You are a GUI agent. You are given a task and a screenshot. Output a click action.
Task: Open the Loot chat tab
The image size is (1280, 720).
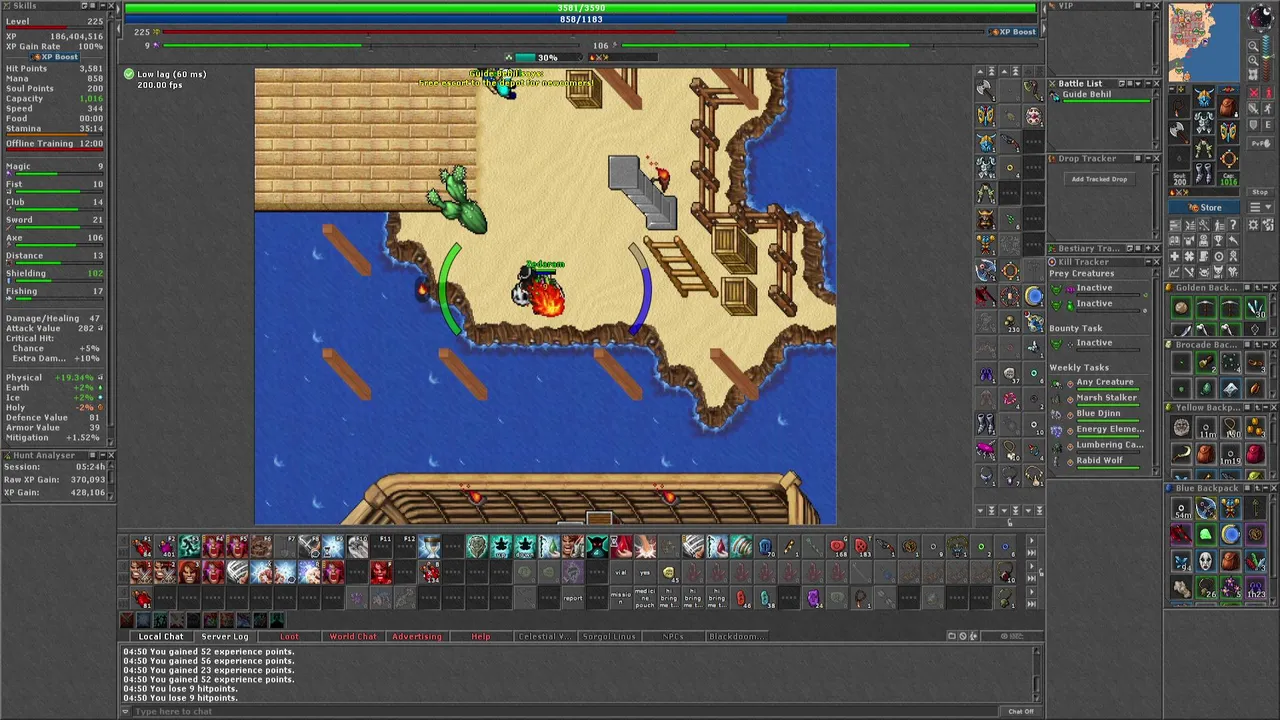point(289,637)
